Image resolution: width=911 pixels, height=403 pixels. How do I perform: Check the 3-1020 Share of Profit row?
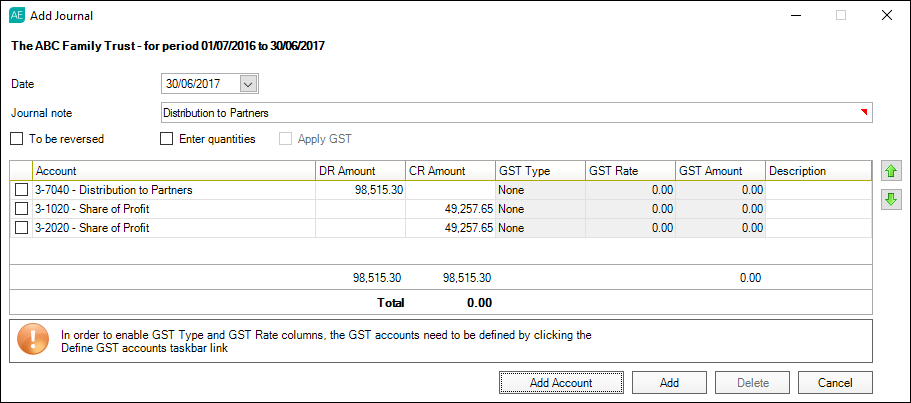pyautogui.click(x=21, y=209)
